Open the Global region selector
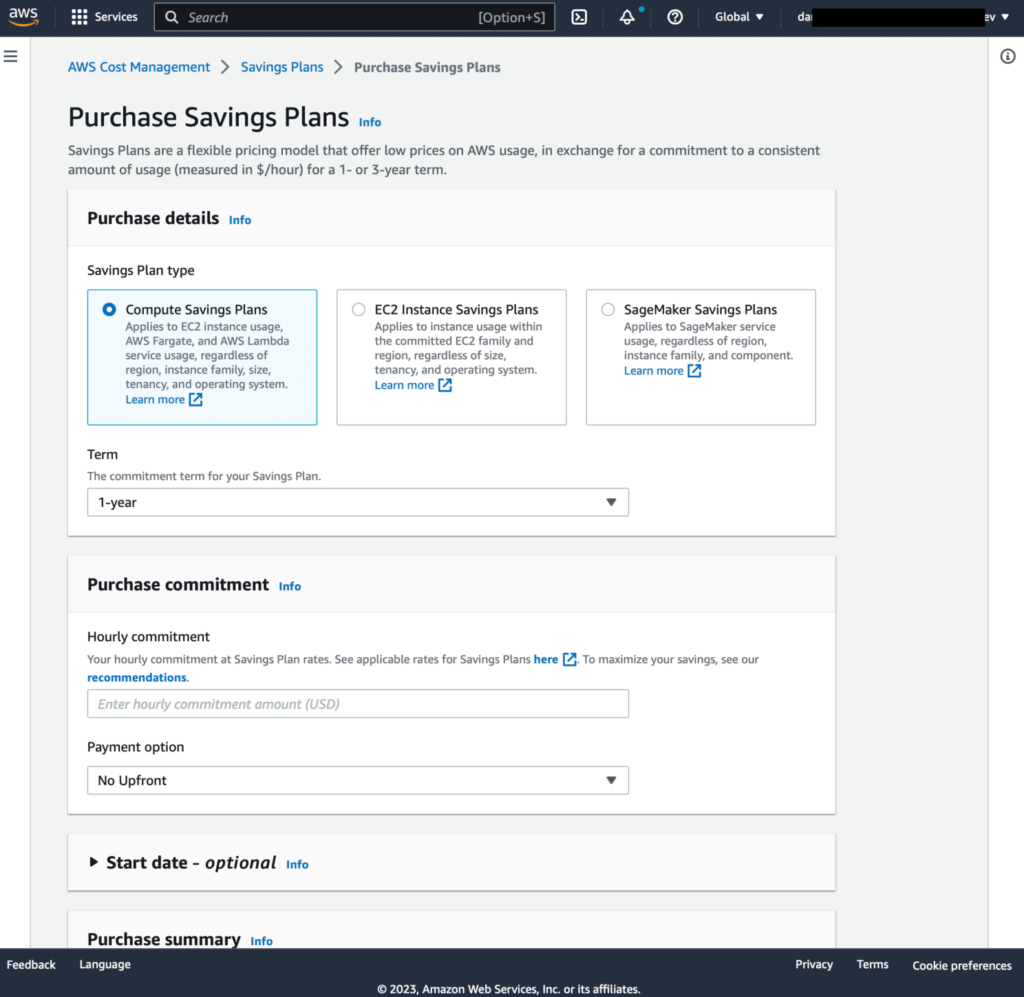 pyautogui.click(x=738, y=16)
